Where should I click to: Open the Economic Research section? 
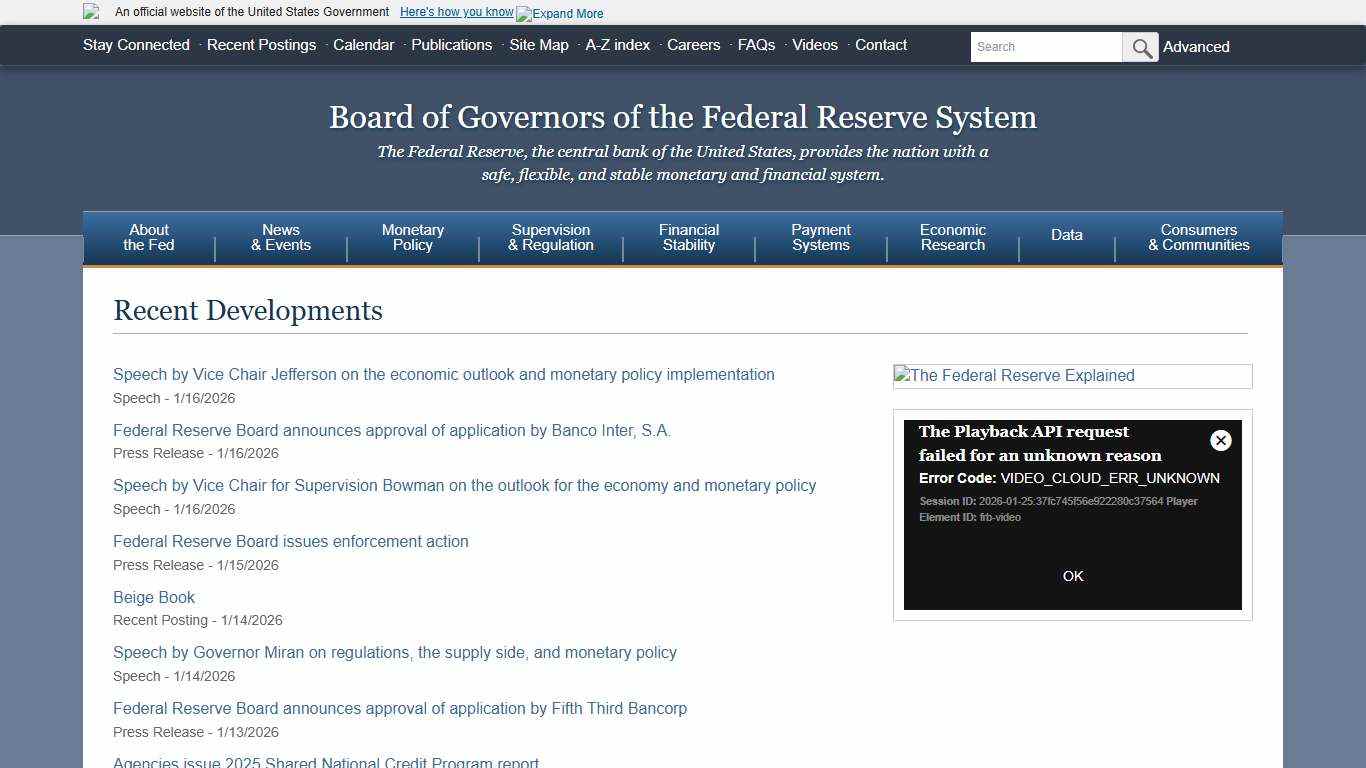952,237
